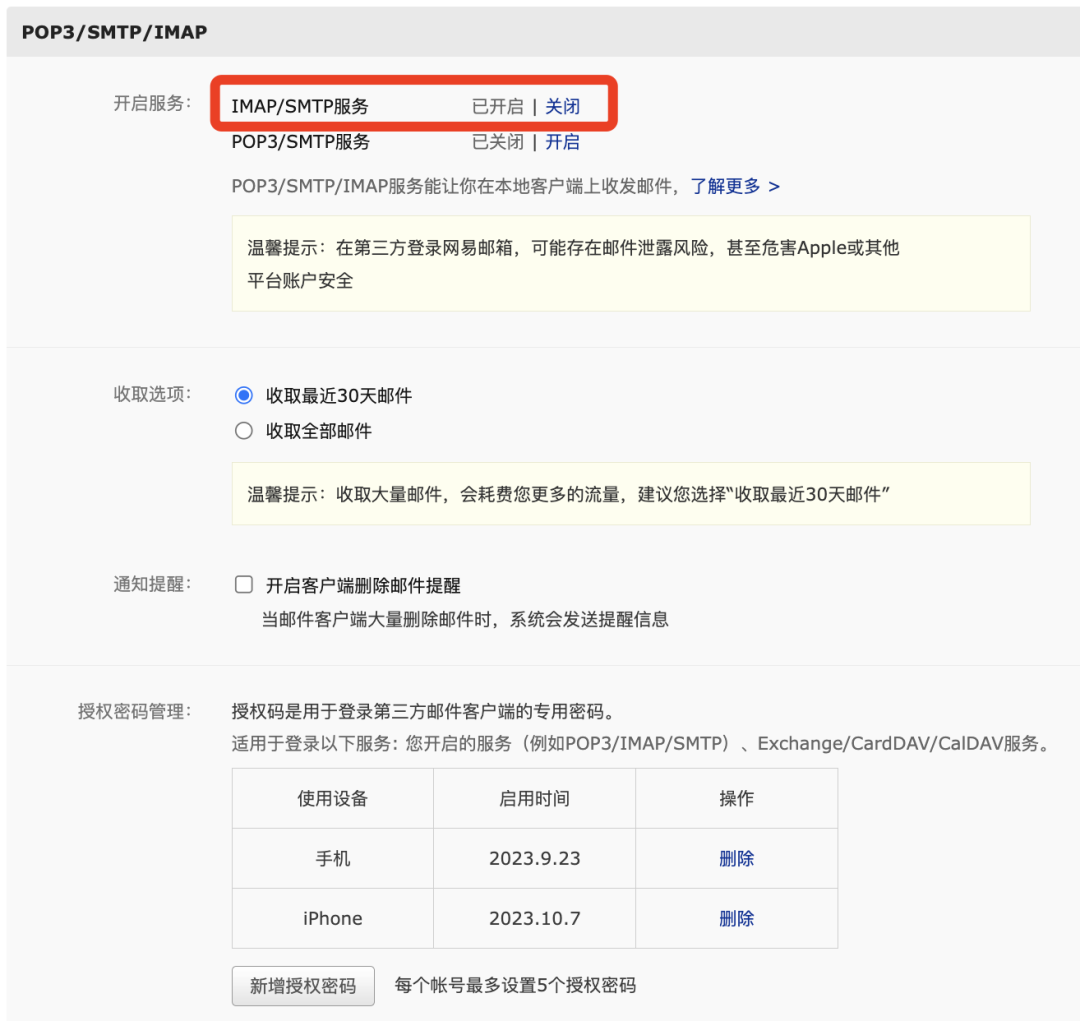
Task: Click the 收取全部邮件 option text
Action: [x=319, y=431]
